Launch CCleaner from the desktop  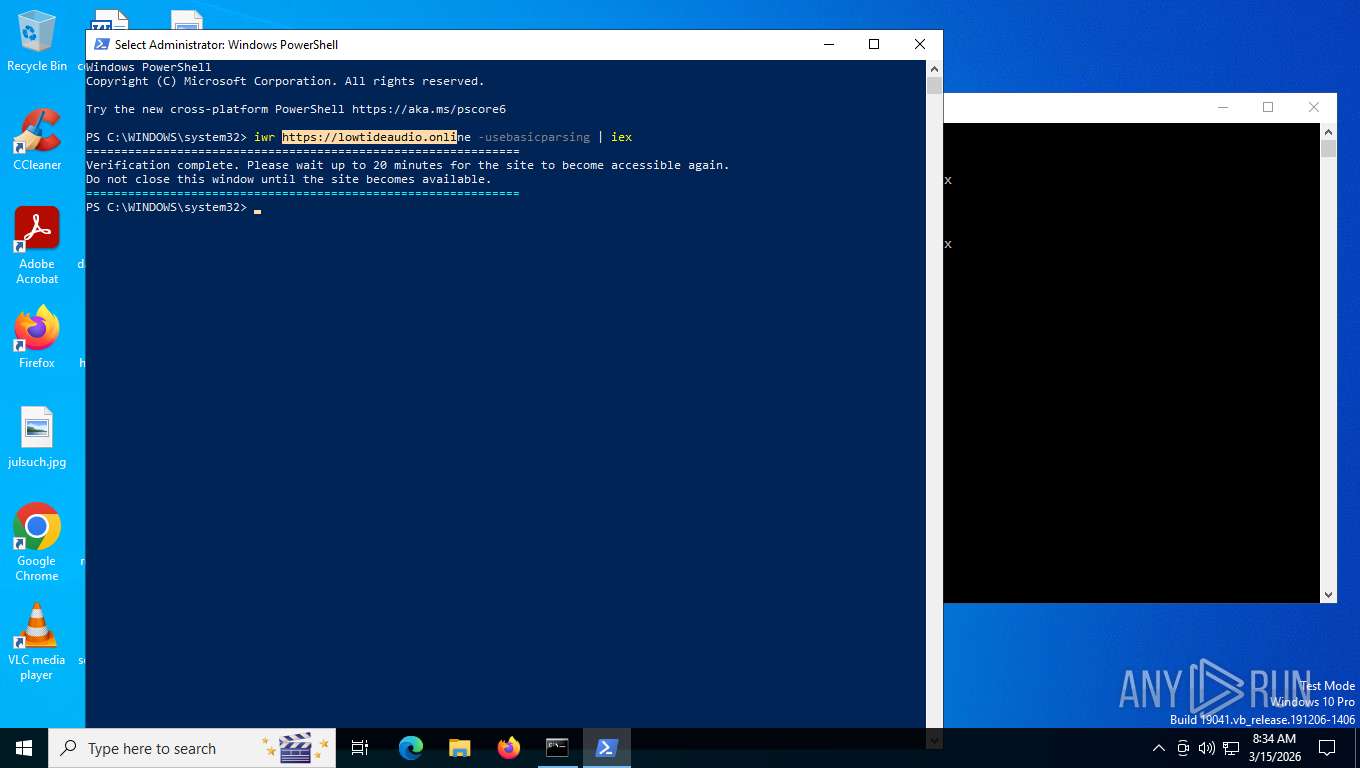(x=37, y=140)
